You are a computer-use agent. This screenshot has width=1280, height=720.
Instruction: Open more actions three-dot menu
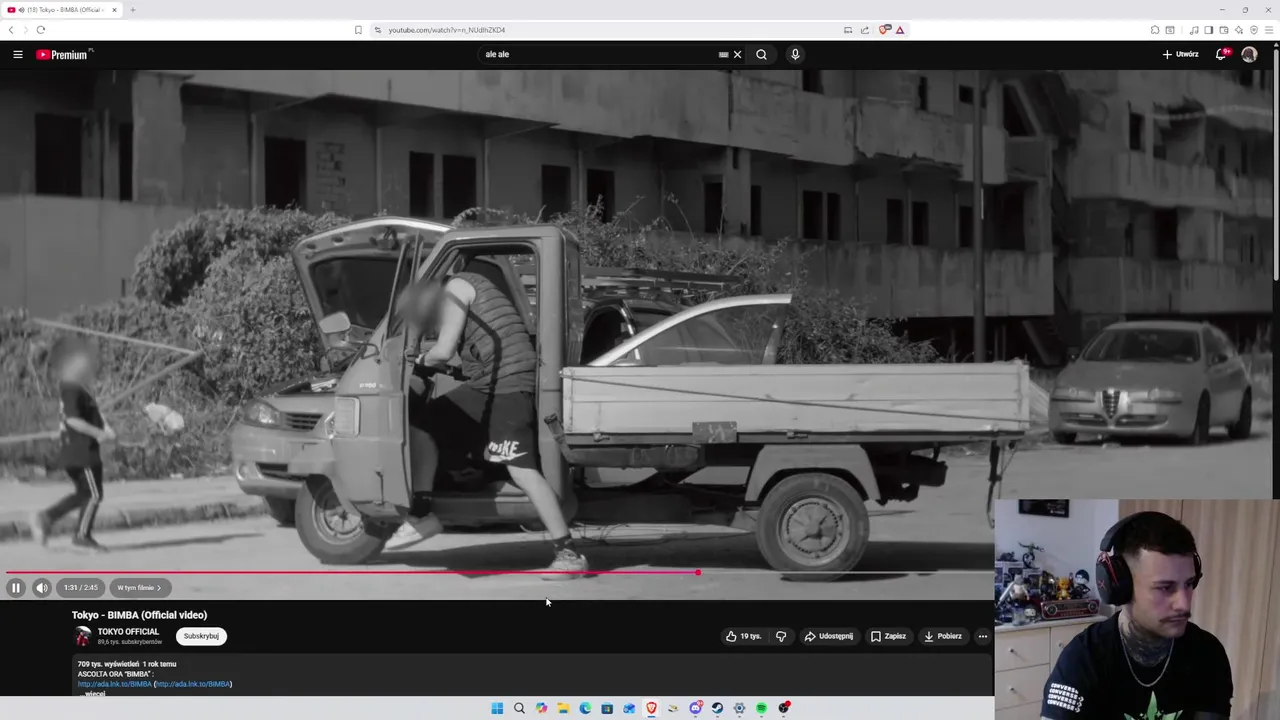tap(982, 636)
